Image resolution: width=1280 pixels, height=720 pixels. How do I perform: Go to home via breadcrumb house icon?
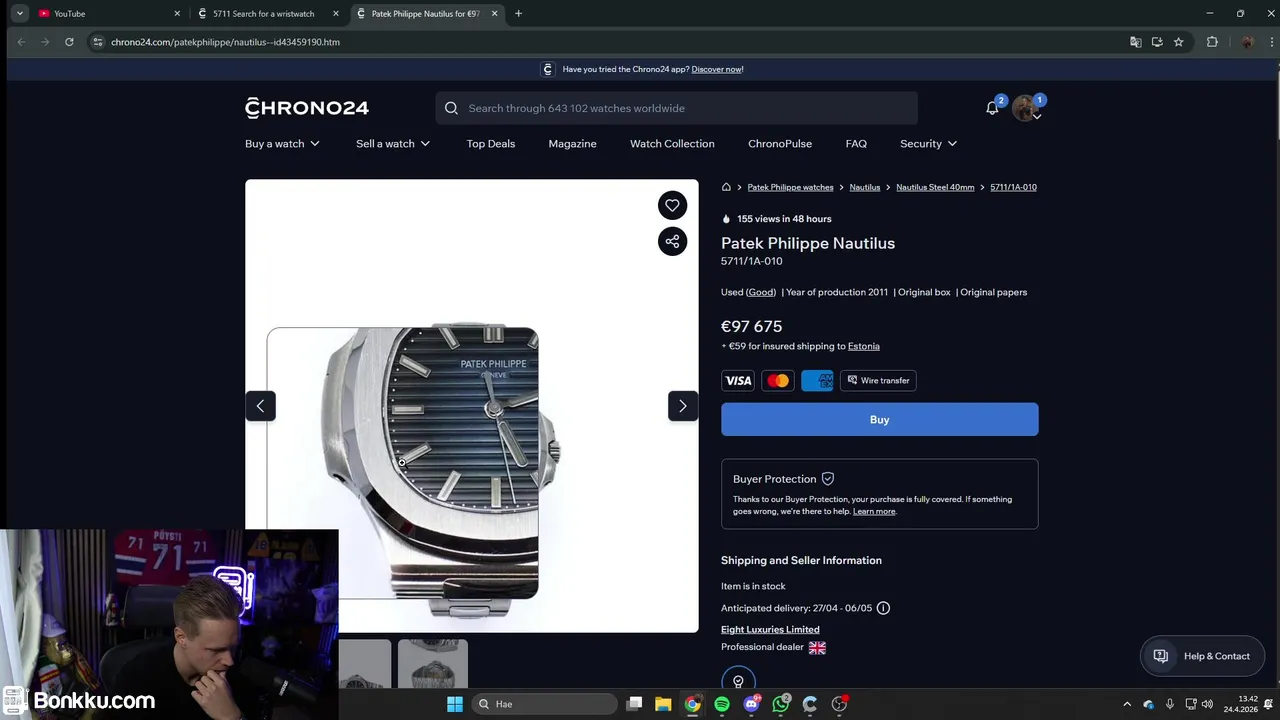tap(726, 187)
